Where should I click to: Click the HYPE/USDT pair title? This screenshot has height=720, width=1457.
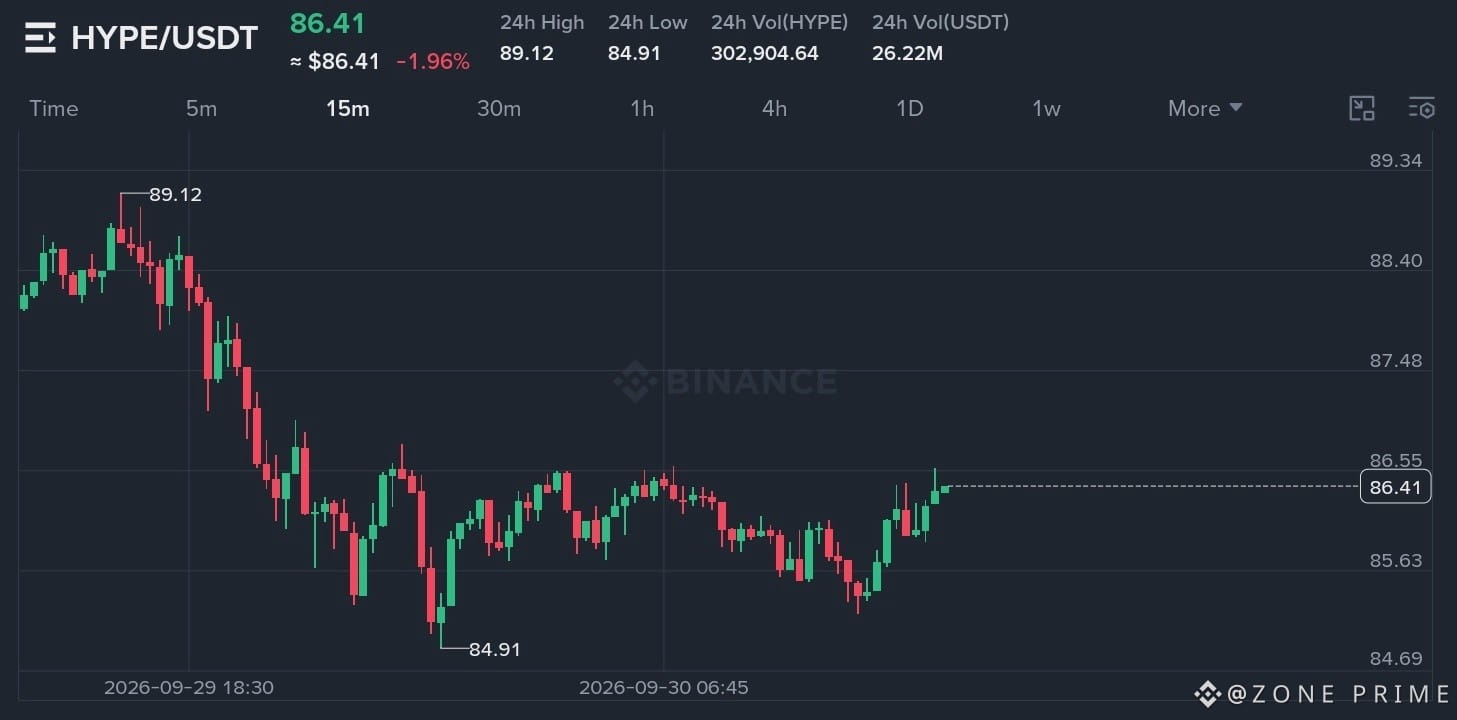[x=165, y=39]
